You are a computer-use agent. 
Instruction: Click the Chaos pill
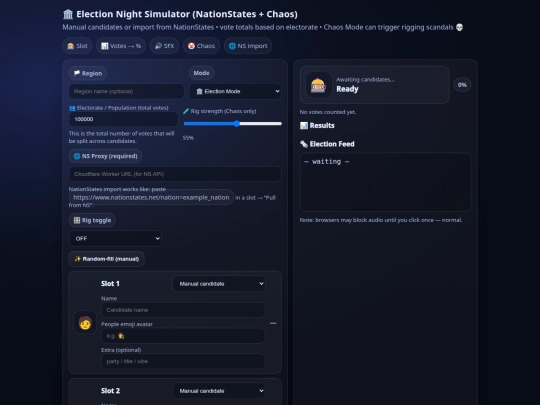pos(201,46)
